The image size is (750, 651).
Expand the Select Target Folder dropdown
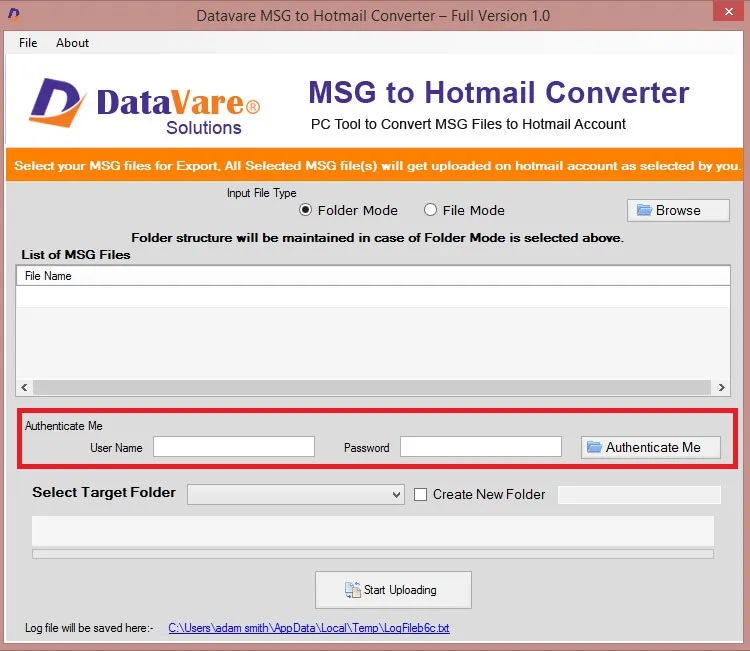[296, 495]
